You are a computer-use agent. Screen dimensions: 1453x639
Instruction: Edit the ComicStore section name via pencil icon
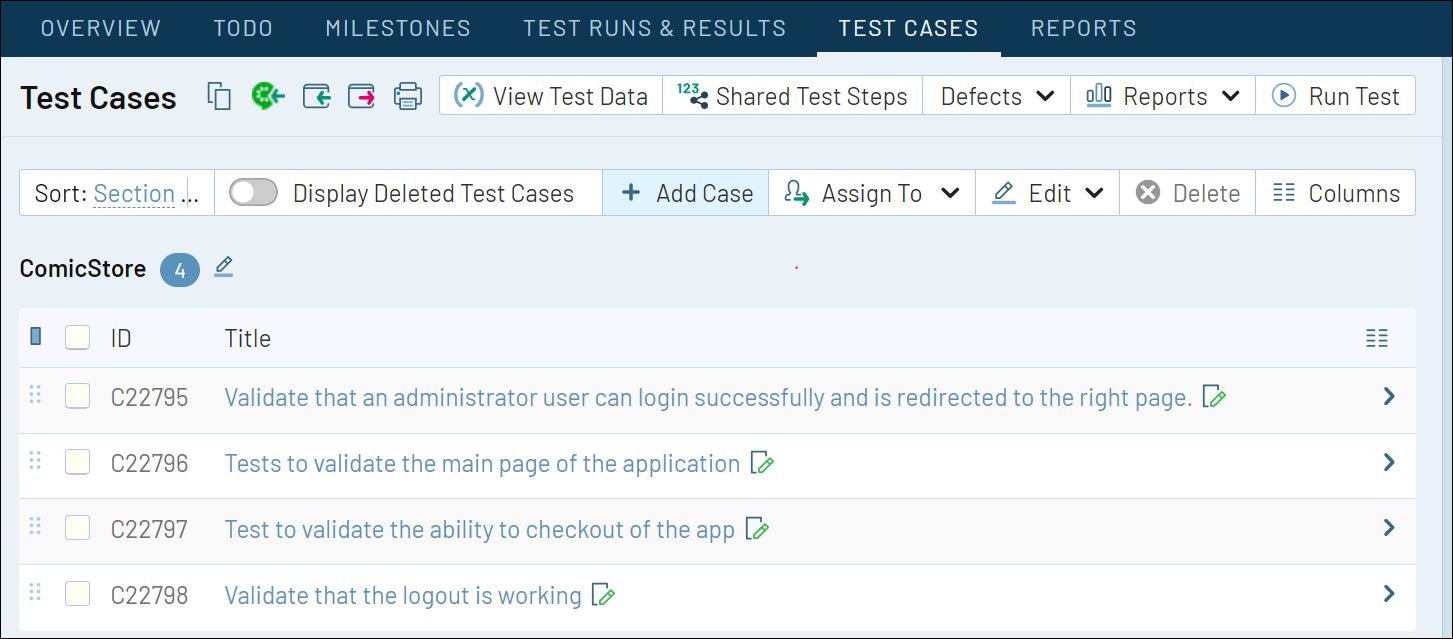[223, 267]
